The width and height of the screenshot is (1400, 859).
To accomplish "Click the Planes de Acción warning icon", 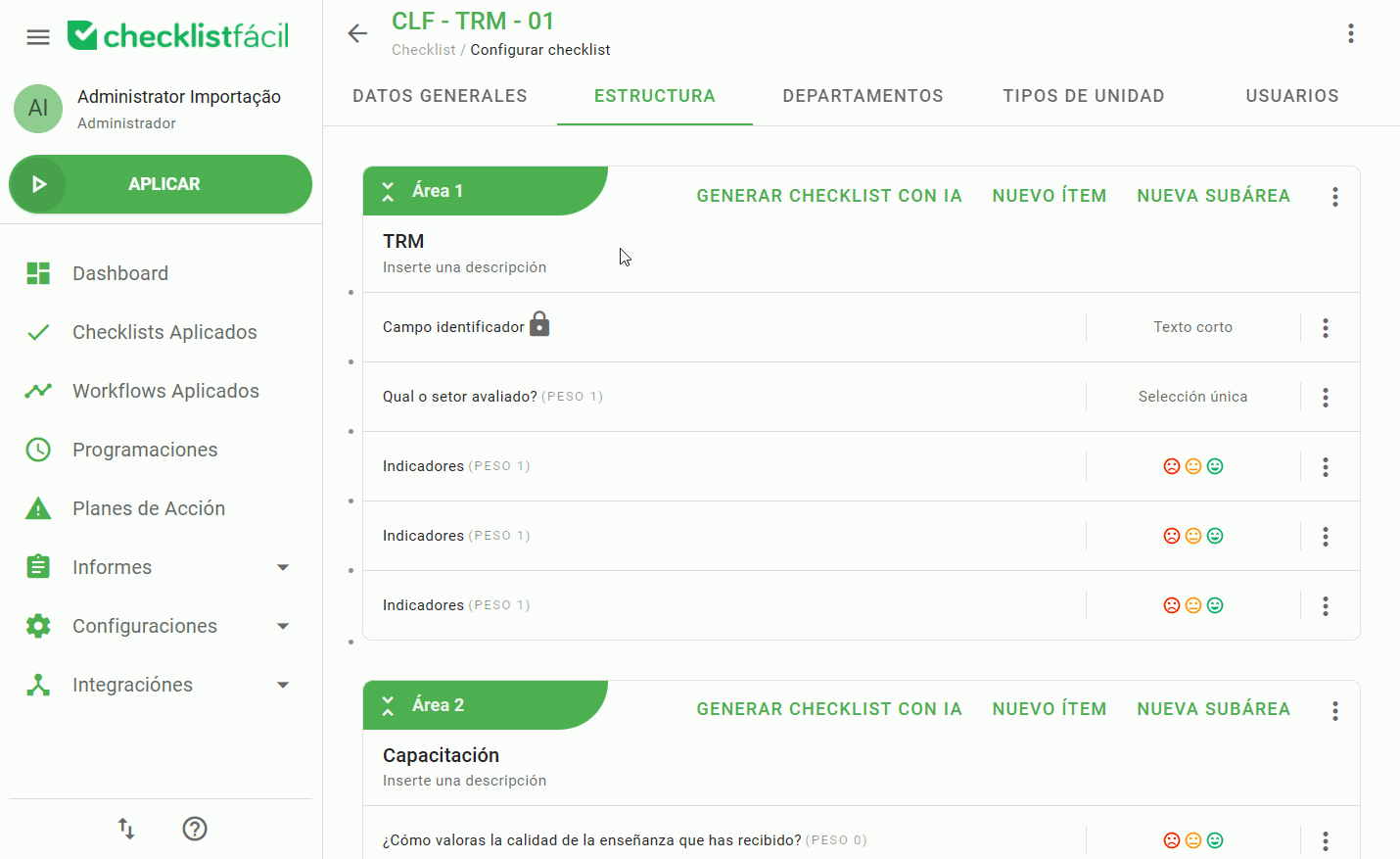I will coord(38,508).
